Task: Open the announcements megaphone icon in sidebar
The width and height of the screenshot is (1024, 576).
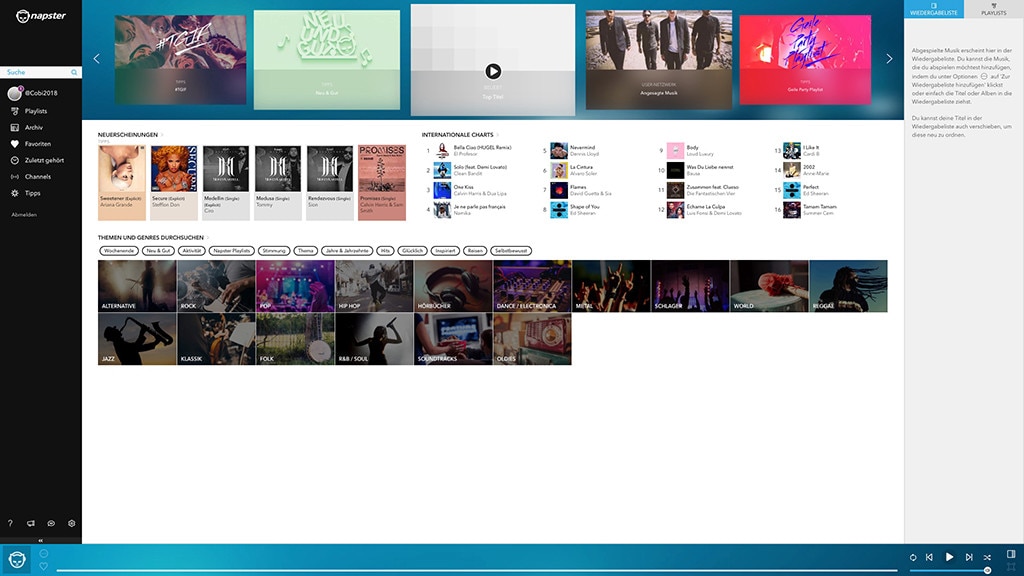Action: pyautogui.click(x=30, y=523)
